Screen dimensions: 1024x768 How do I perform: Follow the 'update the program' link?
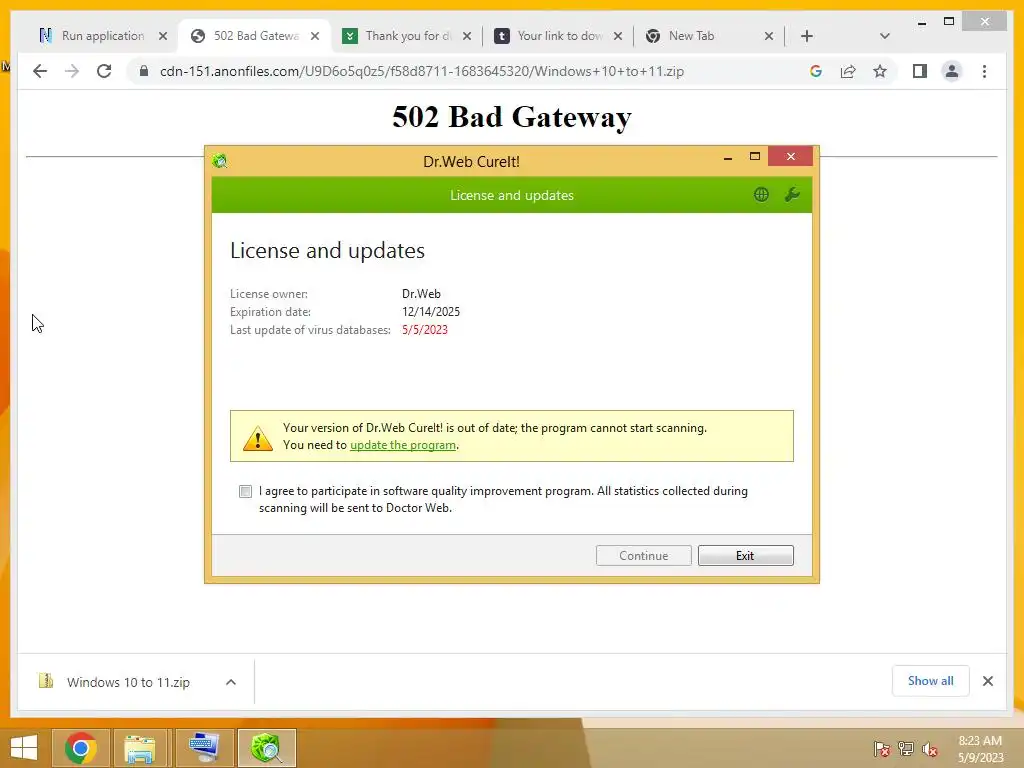(403, 445)
